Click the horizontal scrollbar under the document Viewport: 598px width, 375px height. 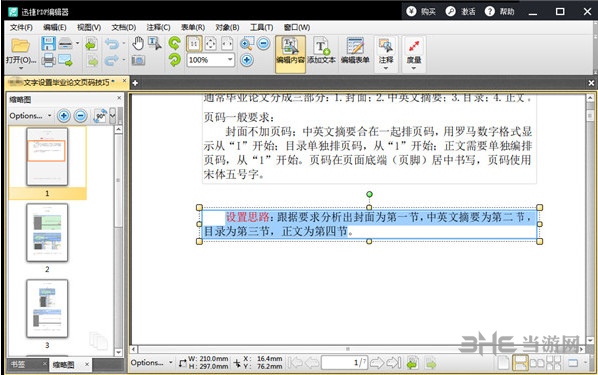(357, 349)
